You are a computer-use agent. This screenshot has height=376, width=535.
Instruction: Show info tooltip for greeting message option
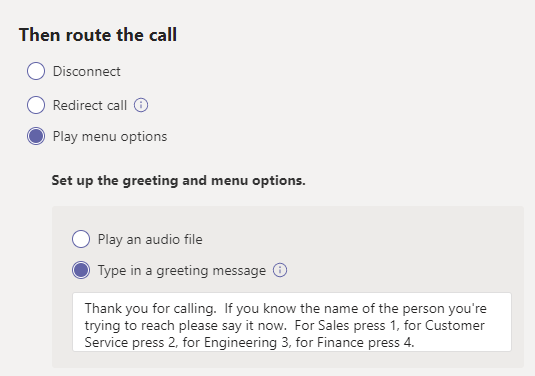pos(280,270)
